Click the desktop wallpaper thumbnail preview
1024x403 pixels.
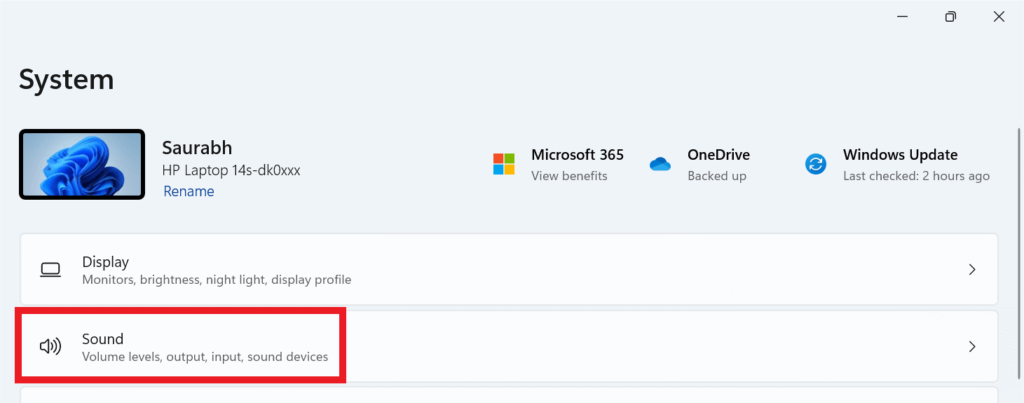(x=81, y=165)
